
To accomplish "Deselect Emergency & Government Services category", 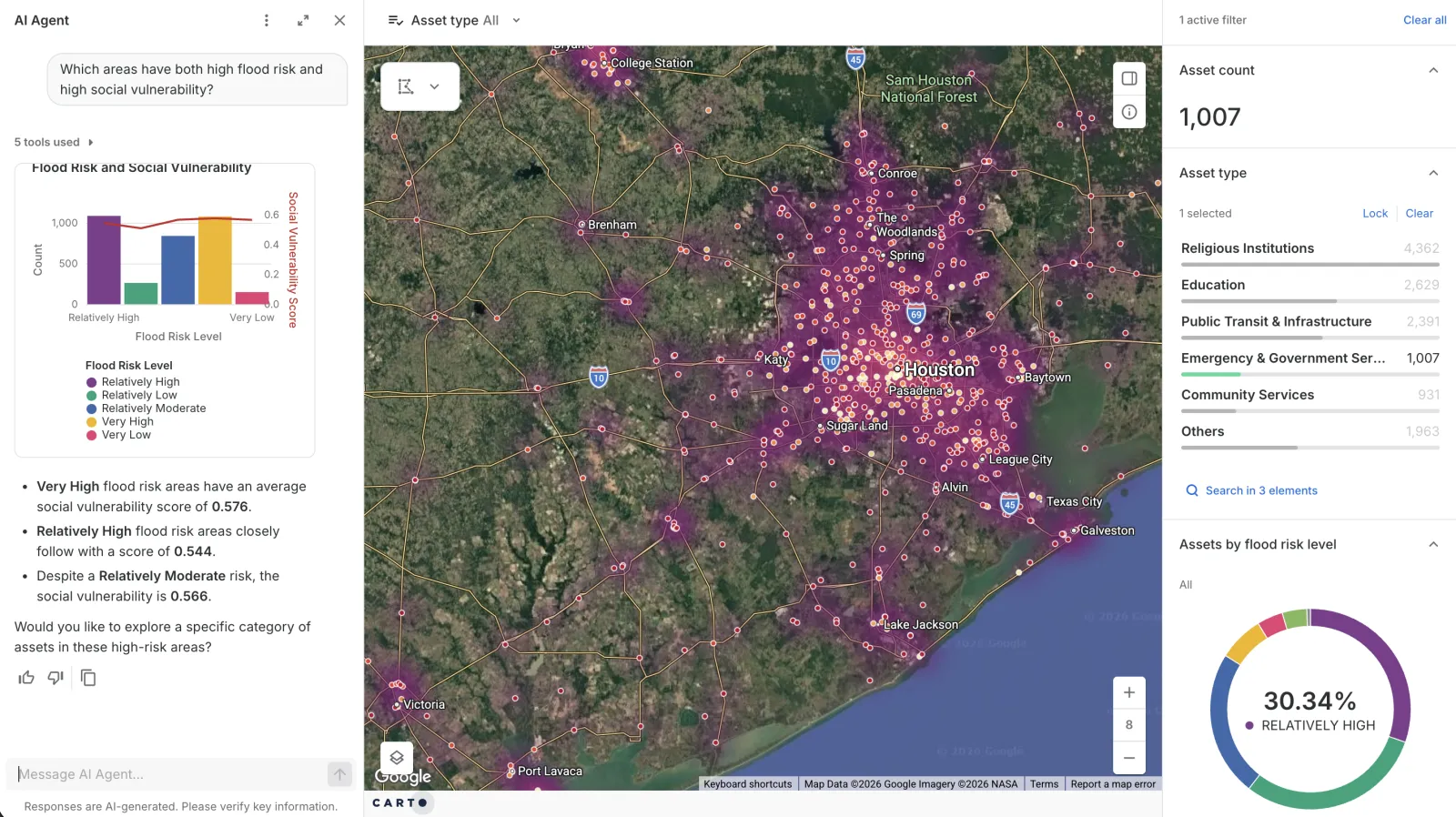I will click(1309, 362).
